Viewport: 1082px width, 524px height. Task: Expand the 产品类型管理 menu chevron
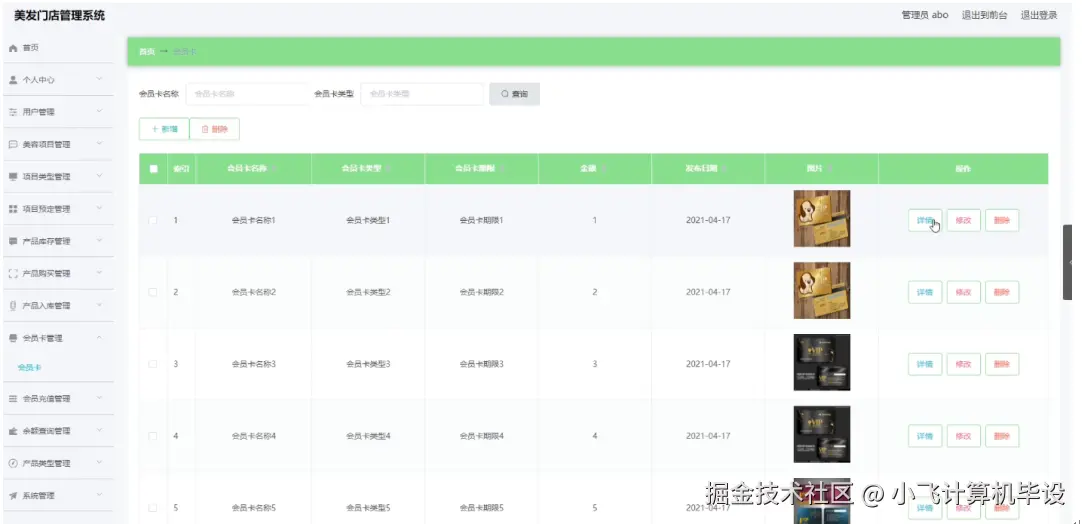click(x=99, y=463)
